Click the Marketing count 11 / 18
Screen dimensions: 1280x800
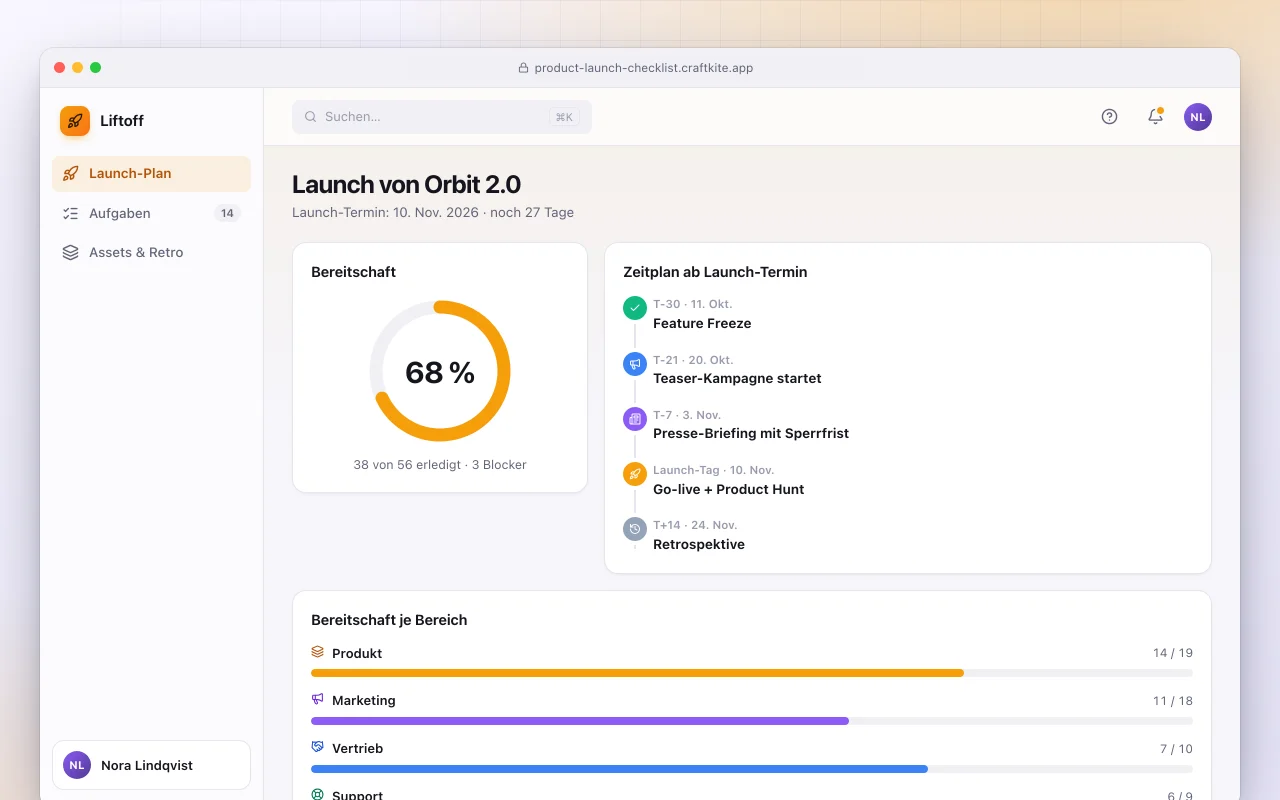click(x=1173, y=701)
